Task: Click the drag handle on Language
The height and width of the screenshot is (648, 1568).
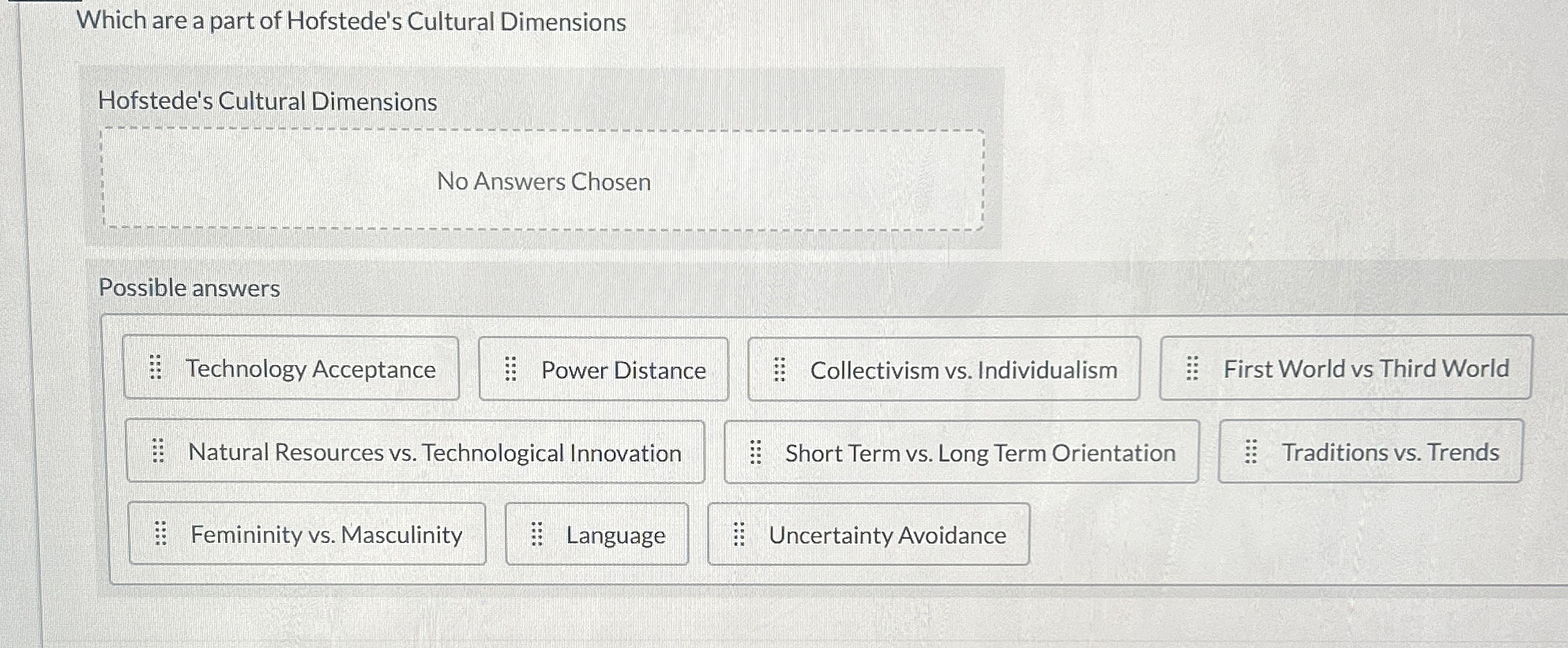Action: coord(536,534)
